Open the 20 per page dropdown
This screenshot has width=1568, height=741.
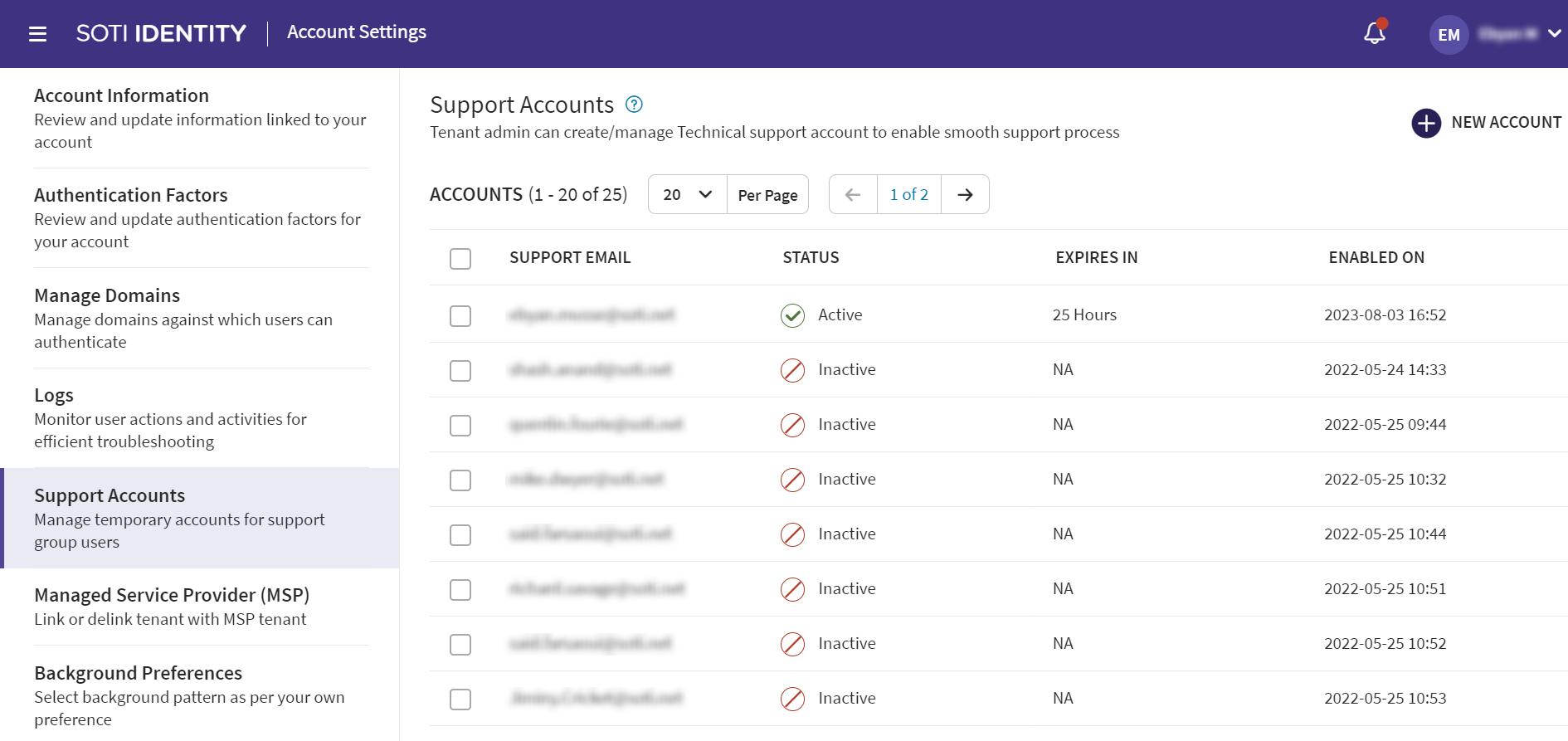(688, 194)
